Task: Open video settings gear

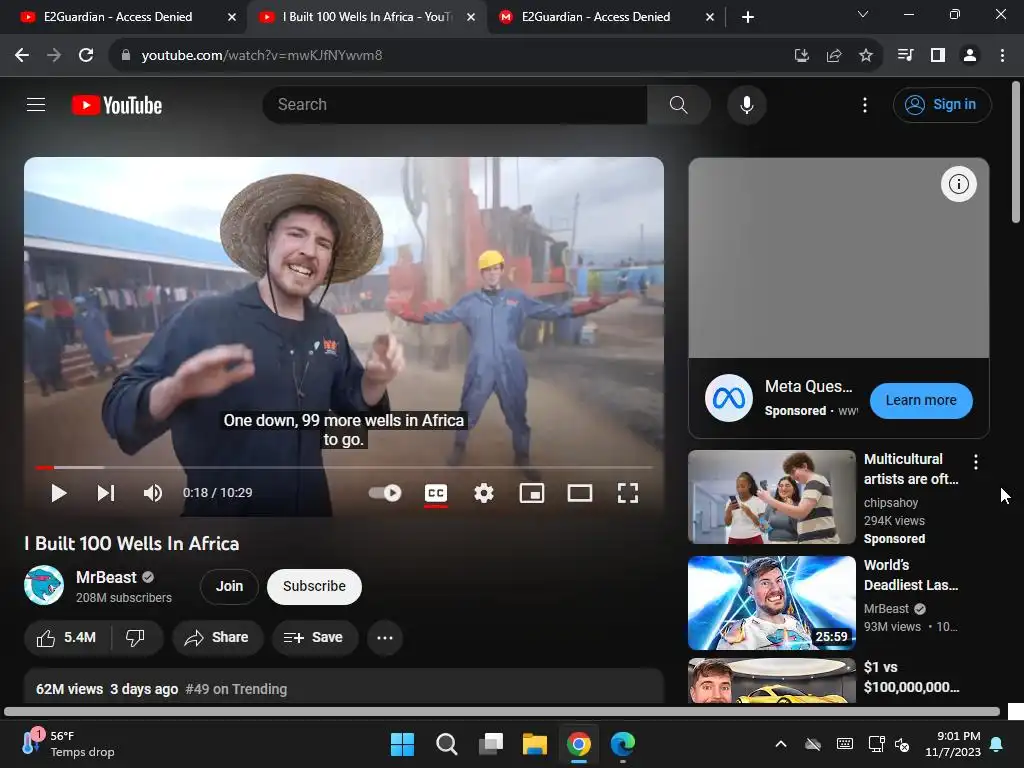Action: coord(483,493)
